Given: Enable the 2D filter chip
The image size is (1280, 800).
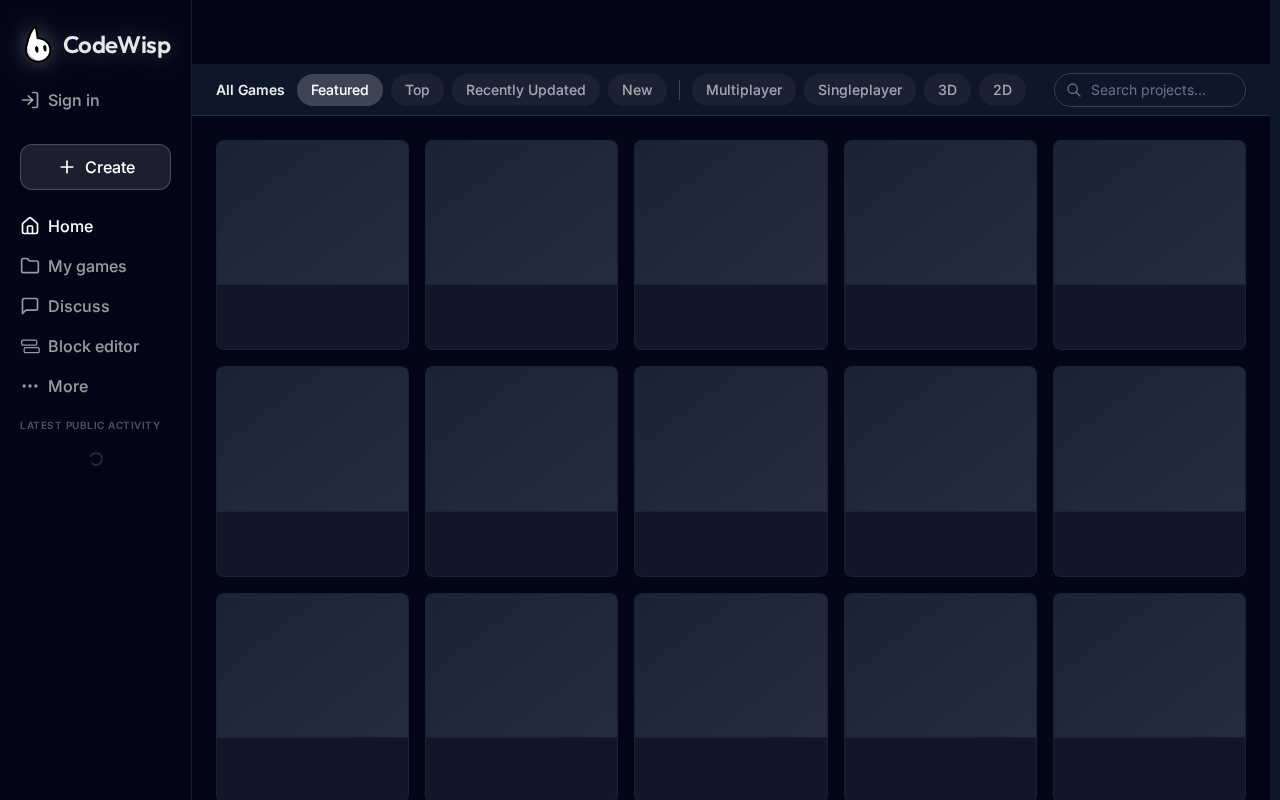Looking at the screenshot, I should (x=1002, y=90).
